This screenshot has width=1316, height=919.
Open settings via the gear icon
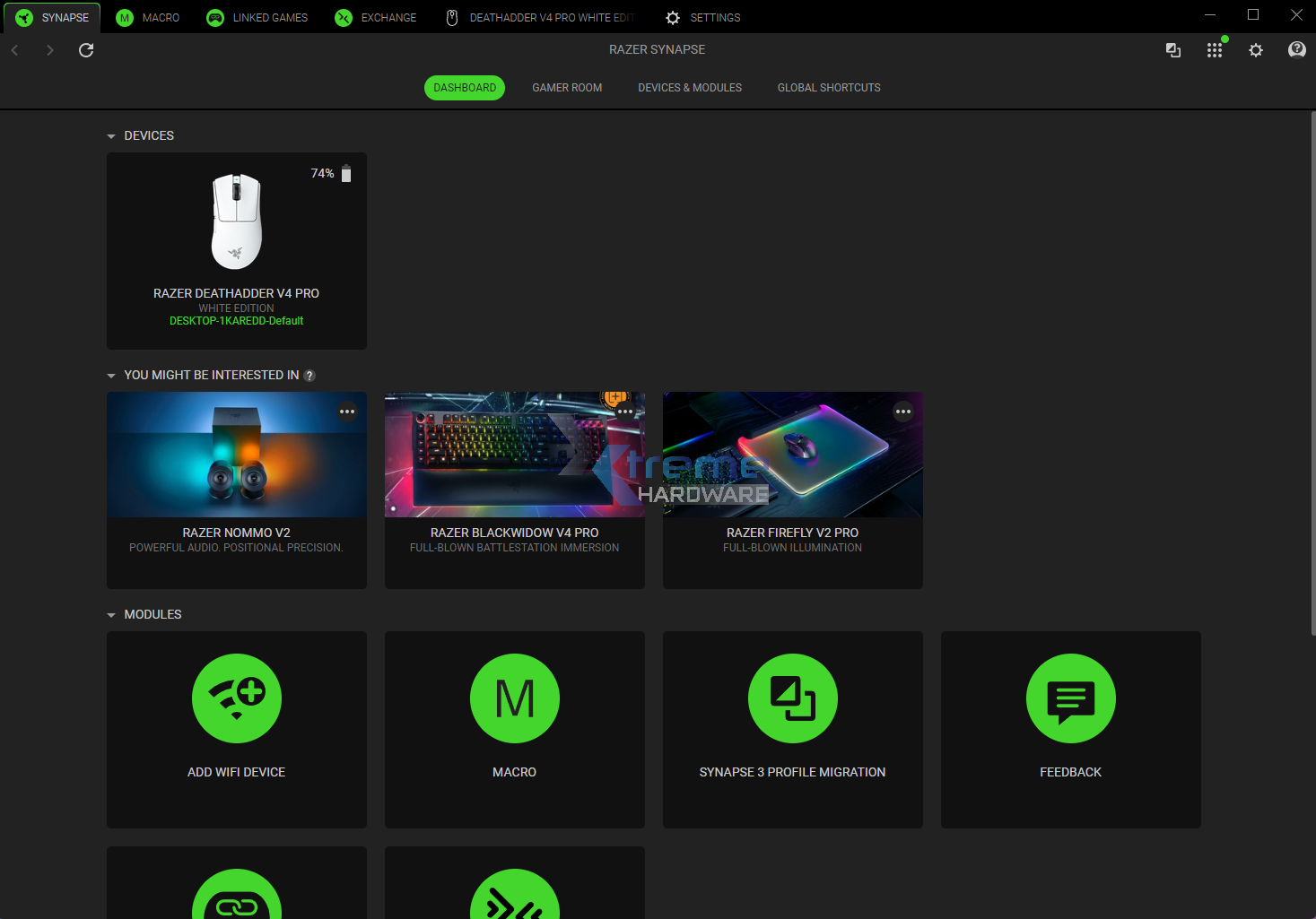click(x=1256, y=50)
